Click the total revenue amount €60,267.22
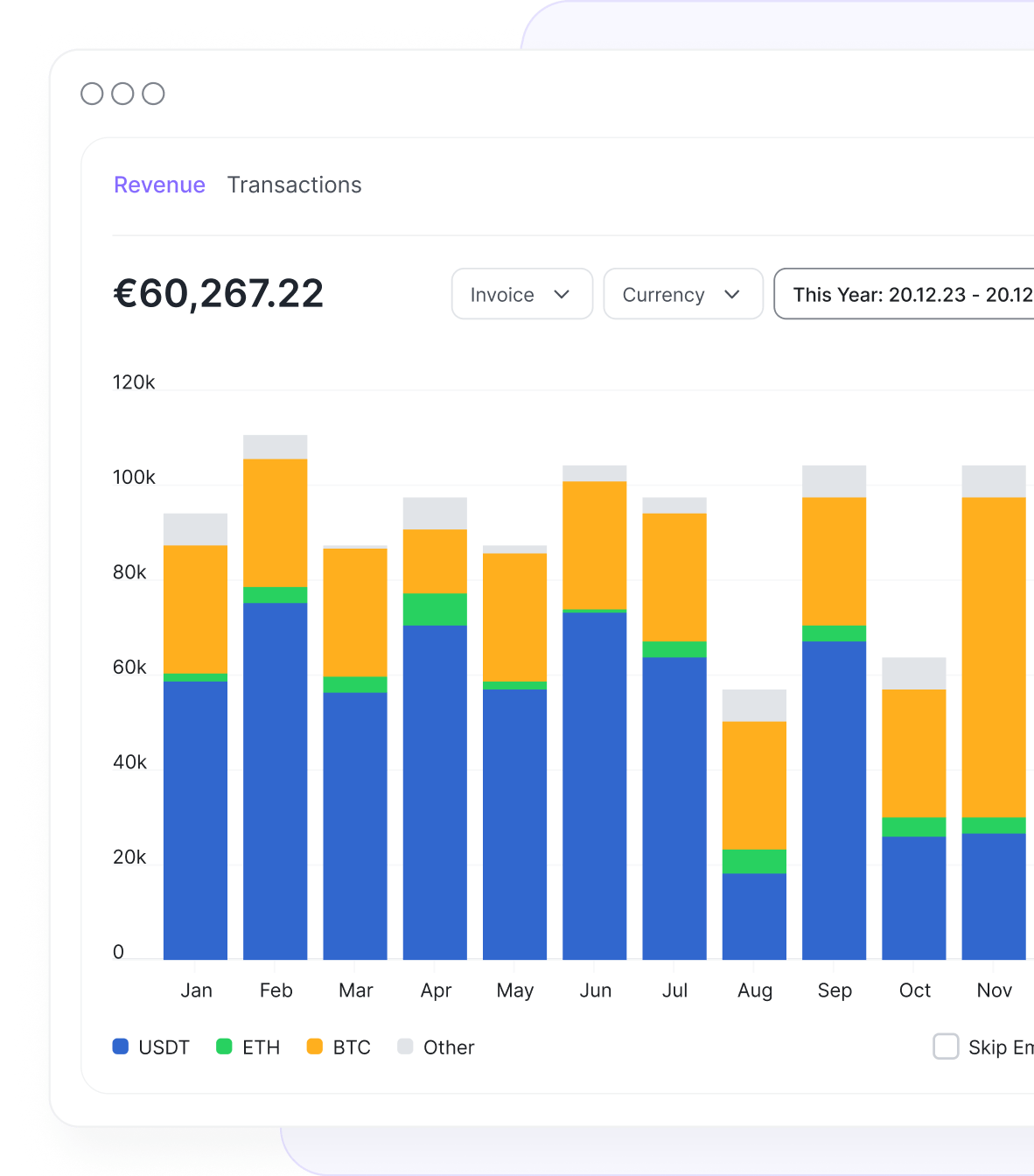Viewport: 1034px width, 1176px height. [x=218, y=293]
